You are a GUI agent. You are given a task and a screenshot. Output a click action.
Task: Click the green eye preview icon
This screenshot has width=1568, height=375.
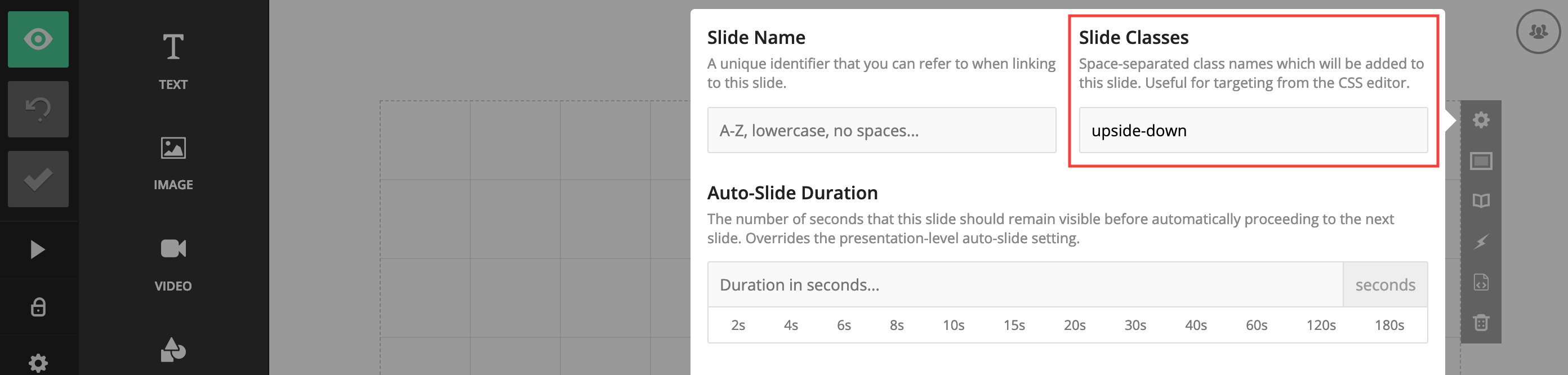tap(38, 39)
